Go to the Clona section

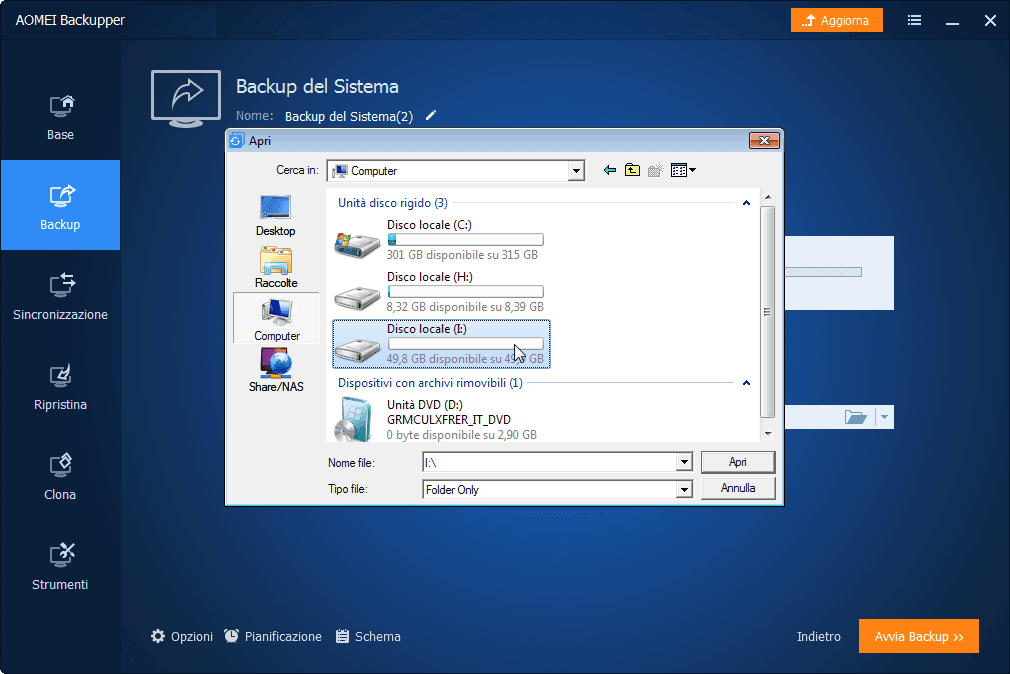point(60,476)
